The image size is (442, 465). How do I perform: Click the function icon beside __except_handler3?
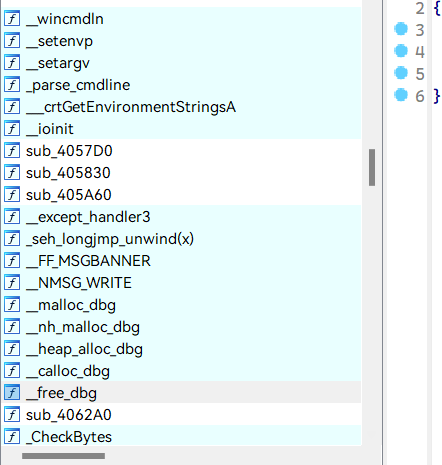point(12,217)
